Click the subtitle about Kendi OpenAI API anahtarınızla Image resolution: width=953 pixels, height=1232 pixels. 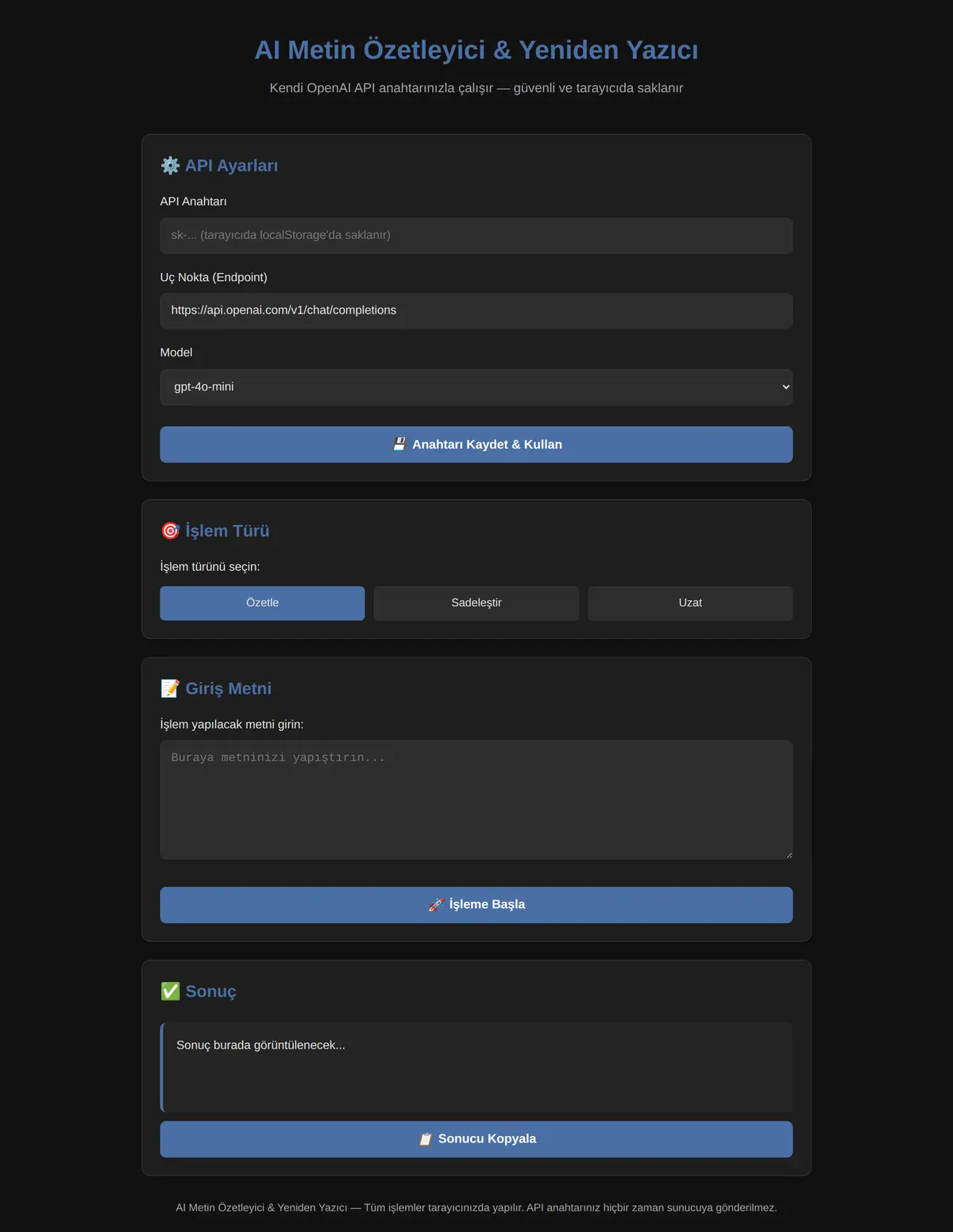click(x=476, y=88)
